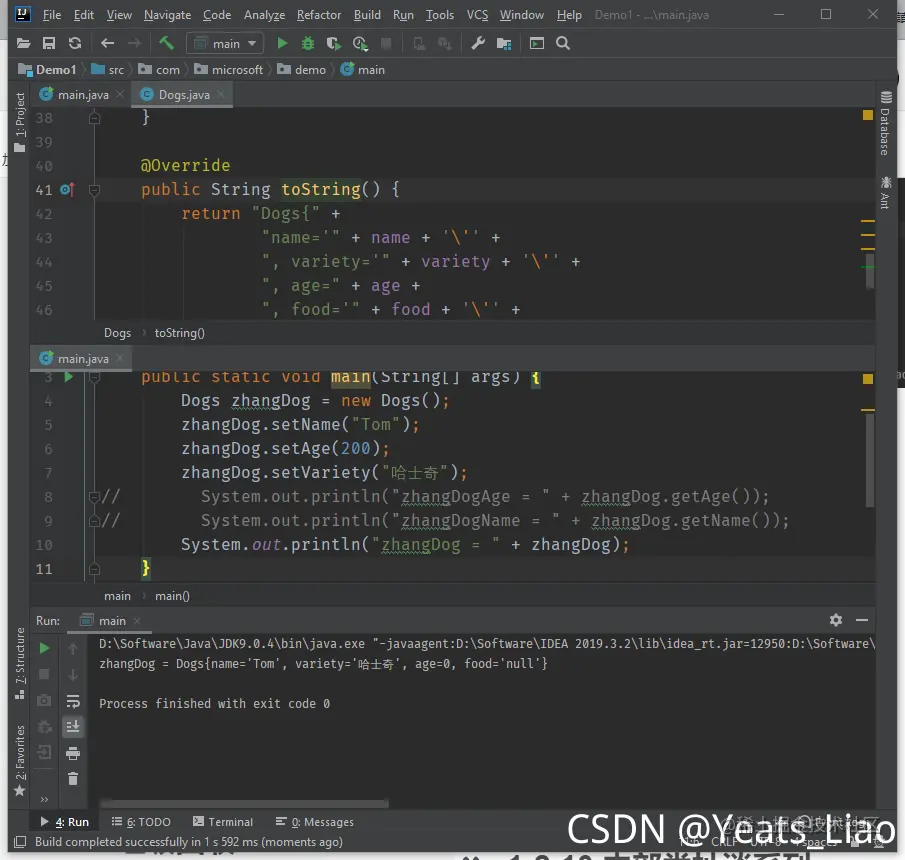Open the Analyze menu
Screen dimensions: 905x860
(264, 15)
